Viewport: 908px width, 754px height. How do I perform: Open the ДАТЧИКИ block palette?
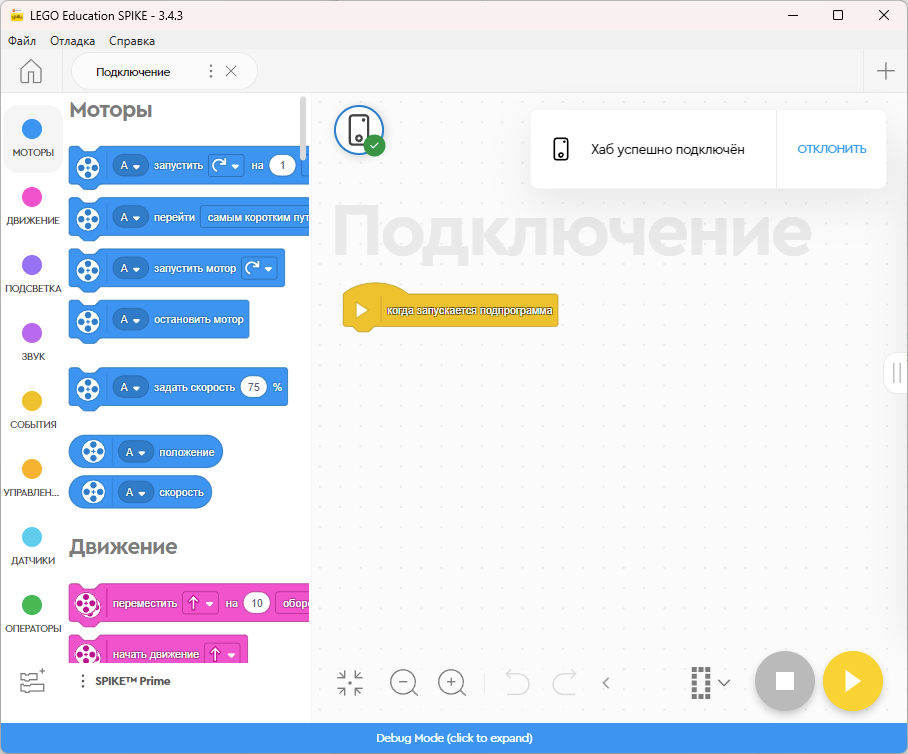(33, 541)
